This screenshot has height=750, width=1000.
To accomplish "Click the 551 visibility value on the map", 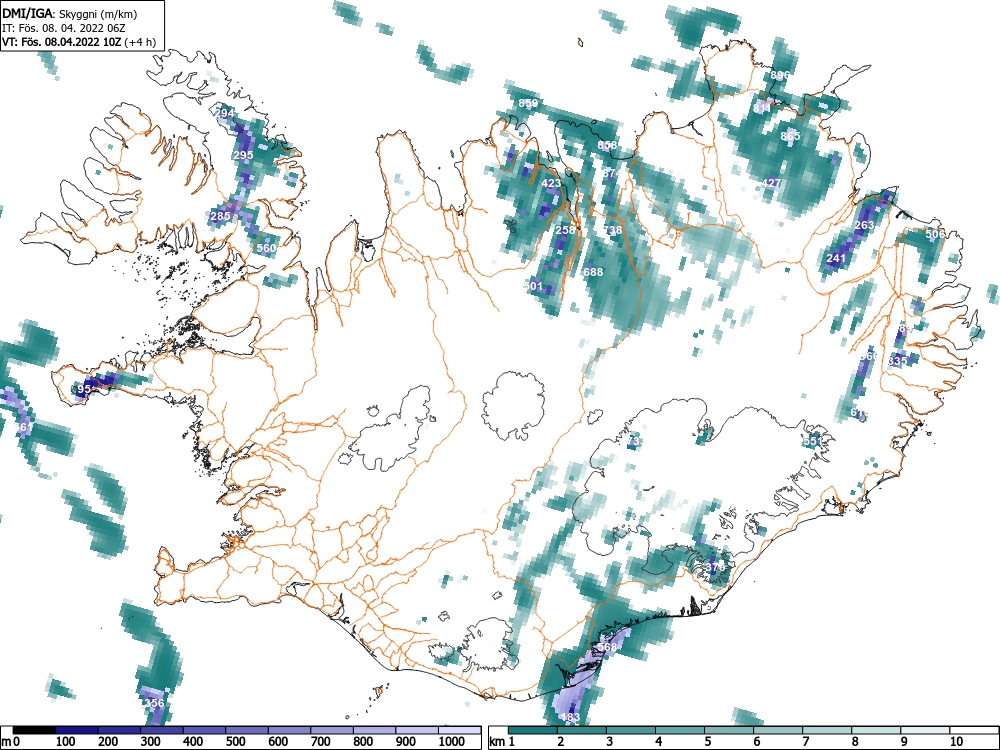I will 812,441.
